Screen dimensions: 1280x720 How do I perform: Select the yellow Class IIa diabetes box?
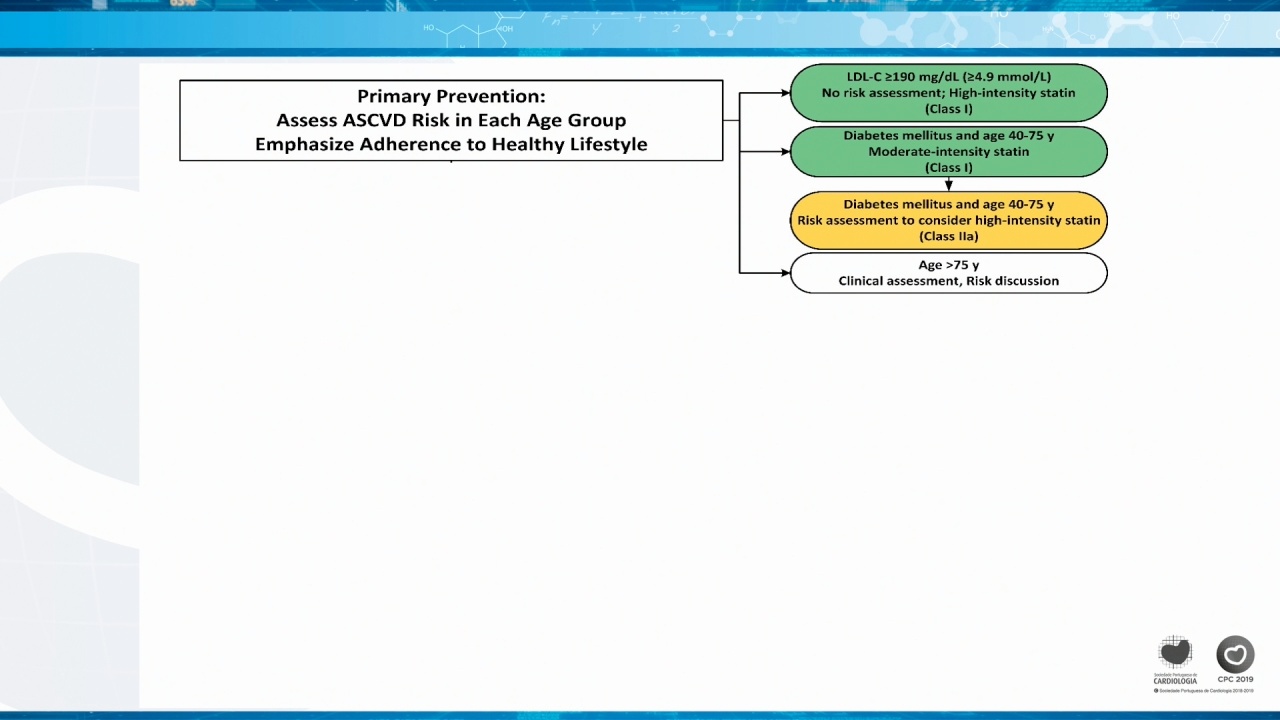tap(948, 220)
